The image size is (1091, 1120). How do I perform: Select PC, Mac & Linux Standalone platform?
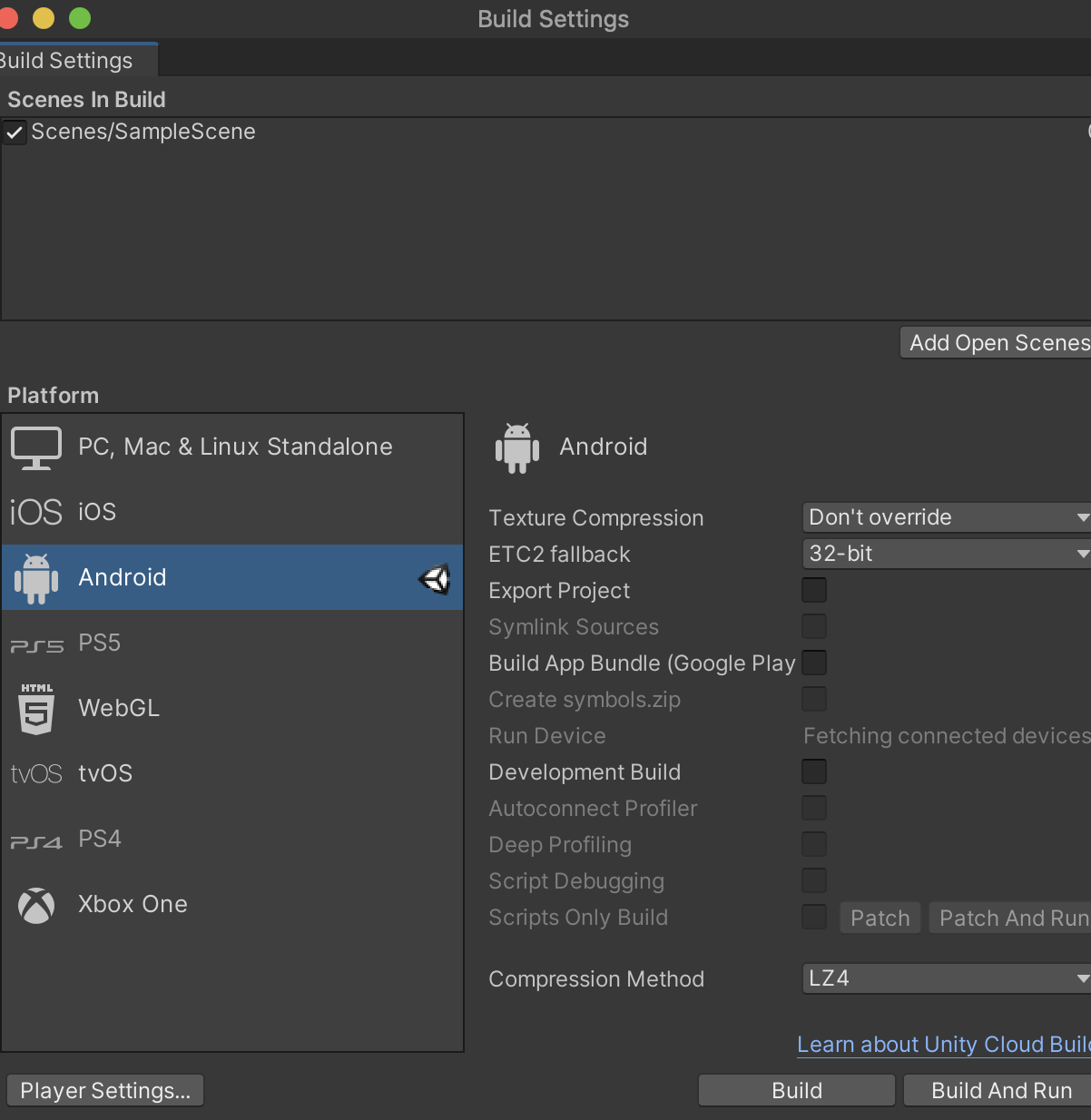[x=232, y=447]
